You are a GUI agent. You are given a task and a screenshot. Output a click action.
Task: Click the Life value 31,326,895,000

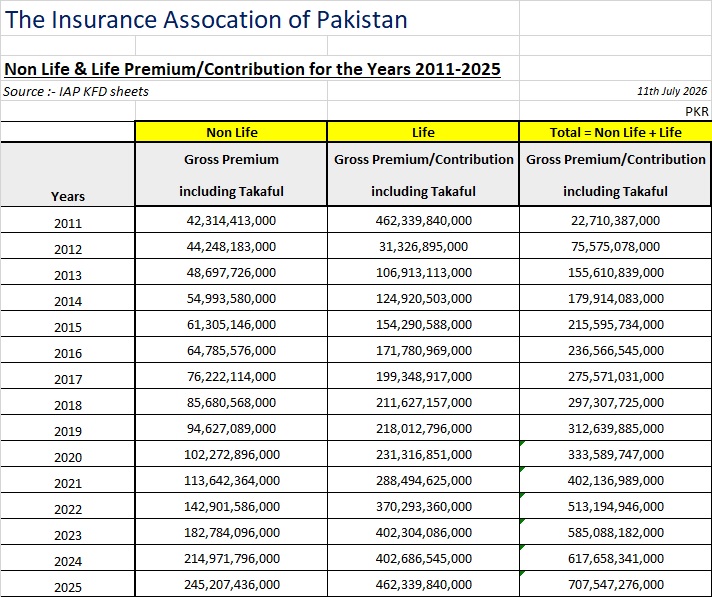tap(424, 246)
